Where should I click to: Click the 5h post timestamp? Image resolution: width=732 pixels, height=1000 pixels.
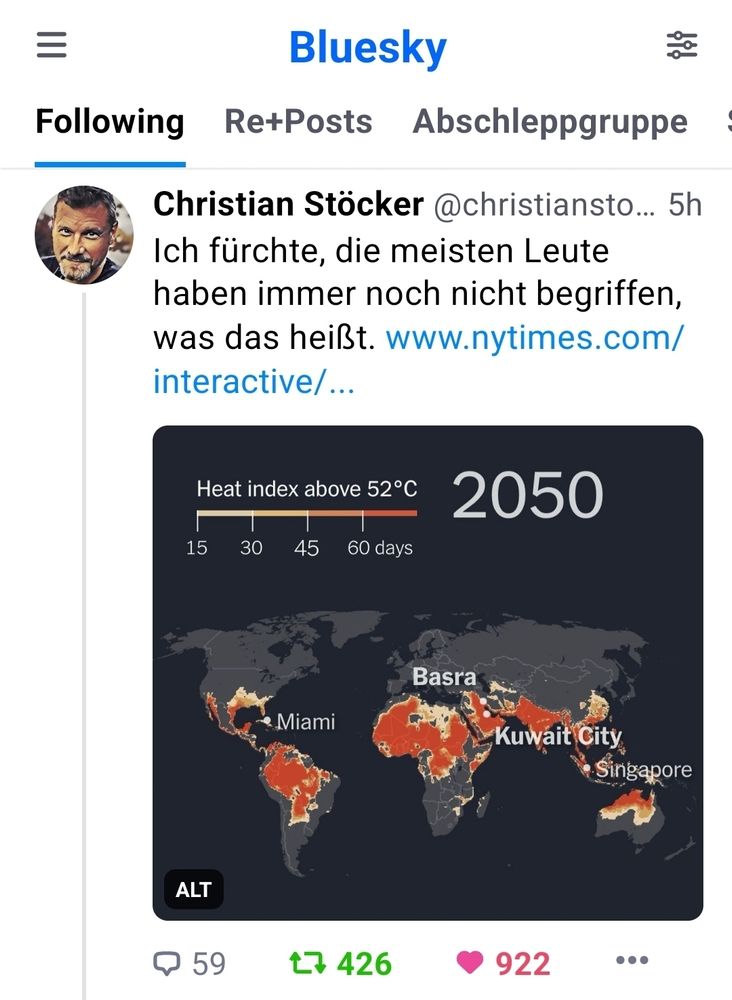pyautogui.click(x=685, y=205)
